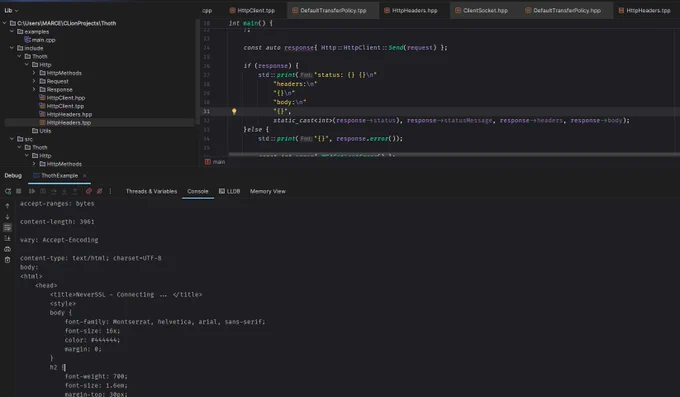
Task: Click the Send method call on line 24
Action: click(396, 48)
